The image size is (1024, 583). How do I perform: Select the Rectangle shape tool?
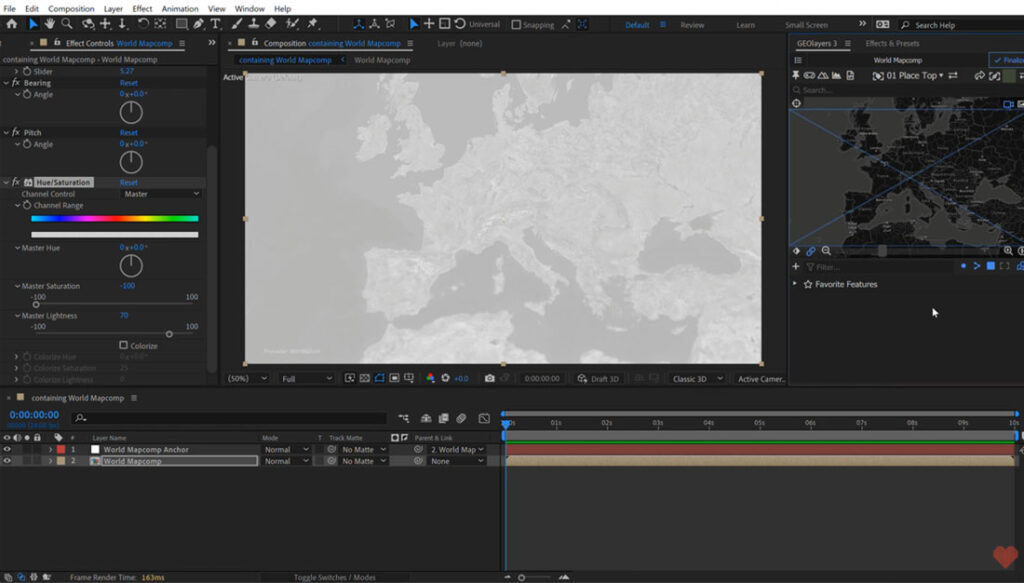click(182, 24)
